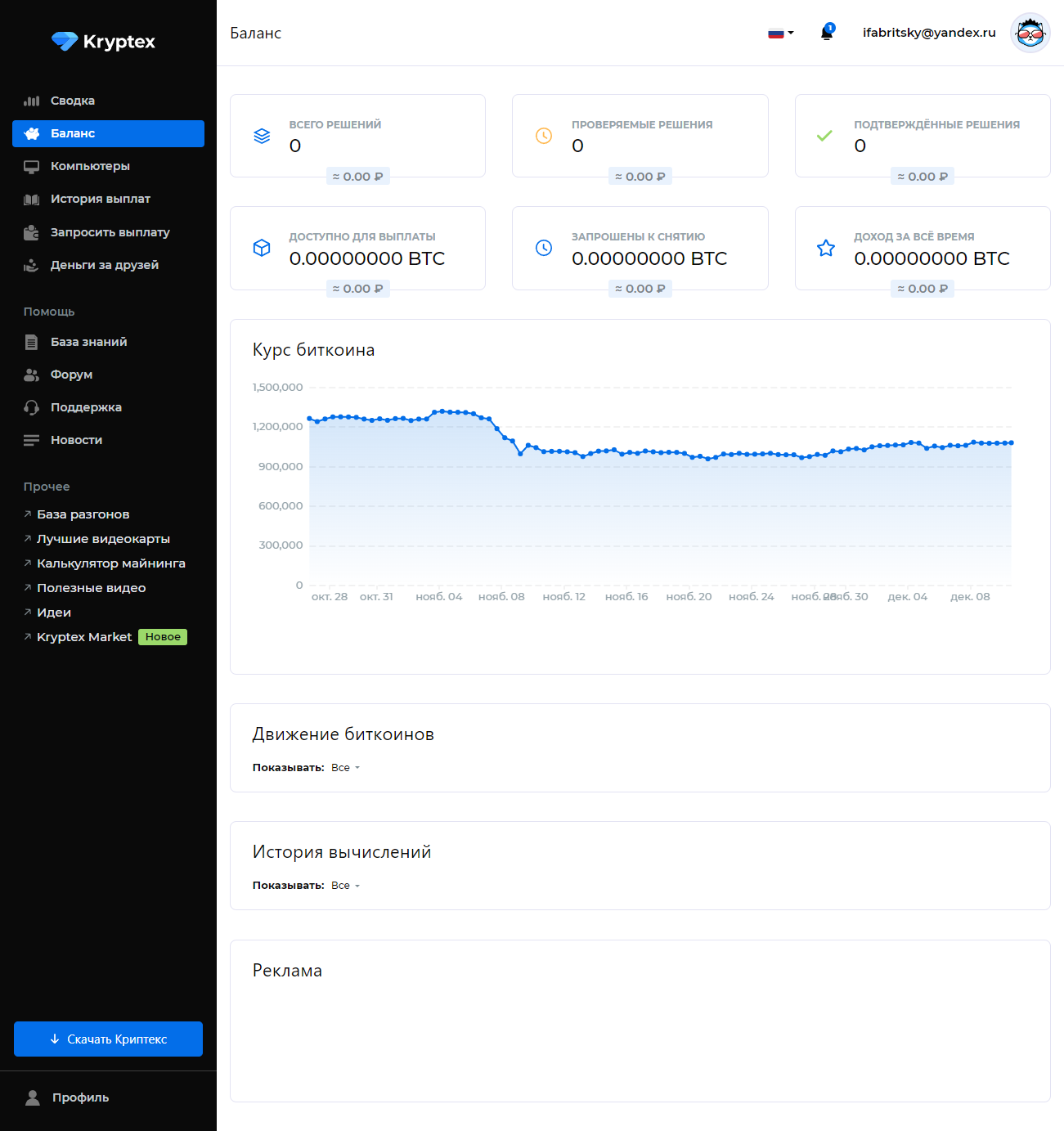The height and width of the screenshot is (1131, 1064).
Task: Click the document icon beside База знаний
Action: point(32,342)
